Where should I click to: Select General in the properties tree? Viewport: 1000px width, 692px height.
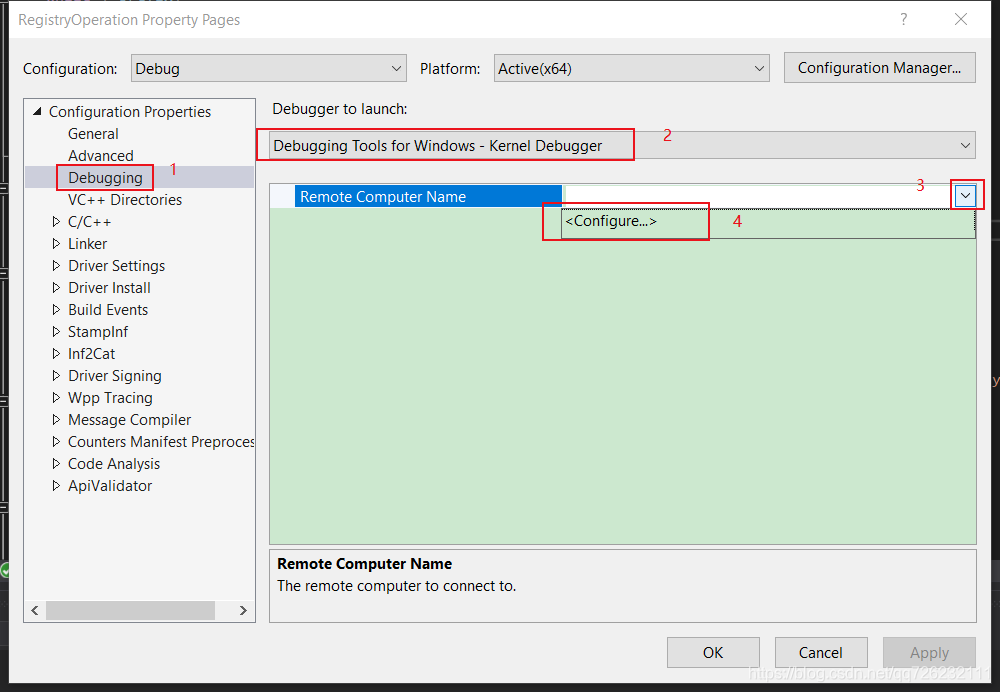[93, 134]
